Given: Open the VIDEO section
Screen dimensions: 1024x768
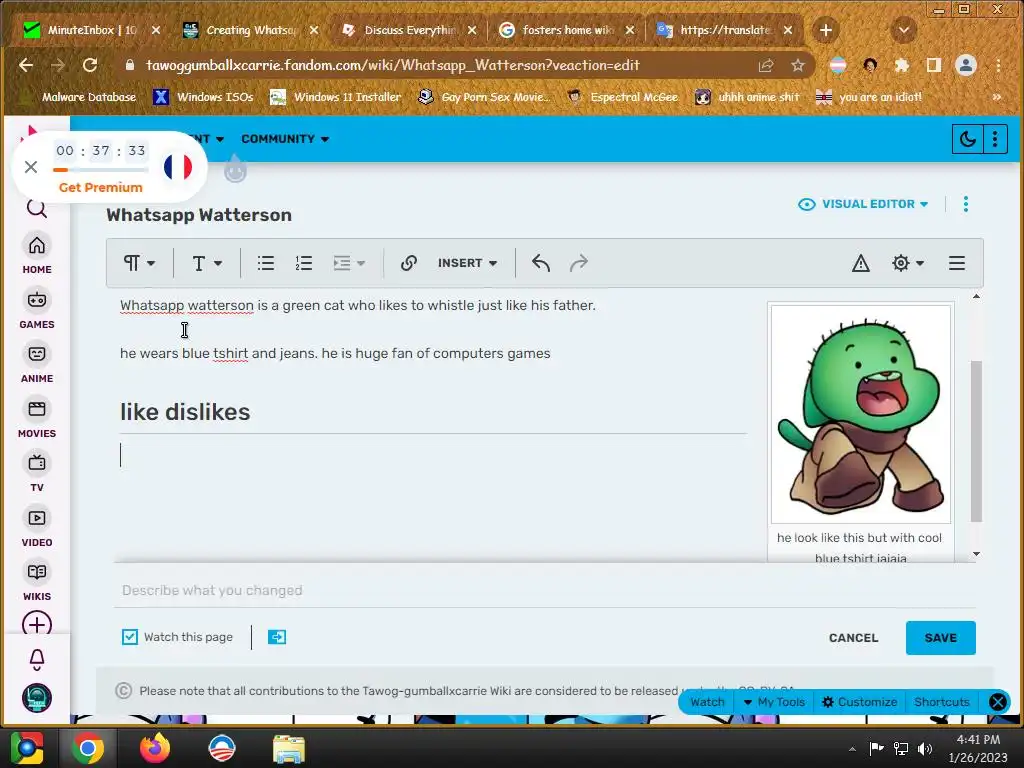Looking at the screenshot, I should click(37, 528).
